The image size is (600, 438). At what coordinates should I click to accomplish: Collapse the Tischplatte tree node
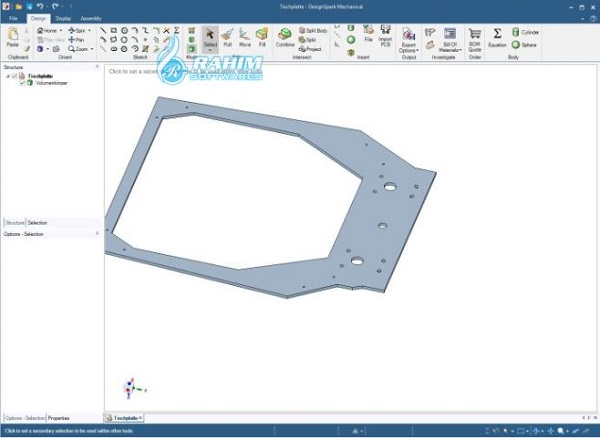pyautogui.click(x=8, y=76)
